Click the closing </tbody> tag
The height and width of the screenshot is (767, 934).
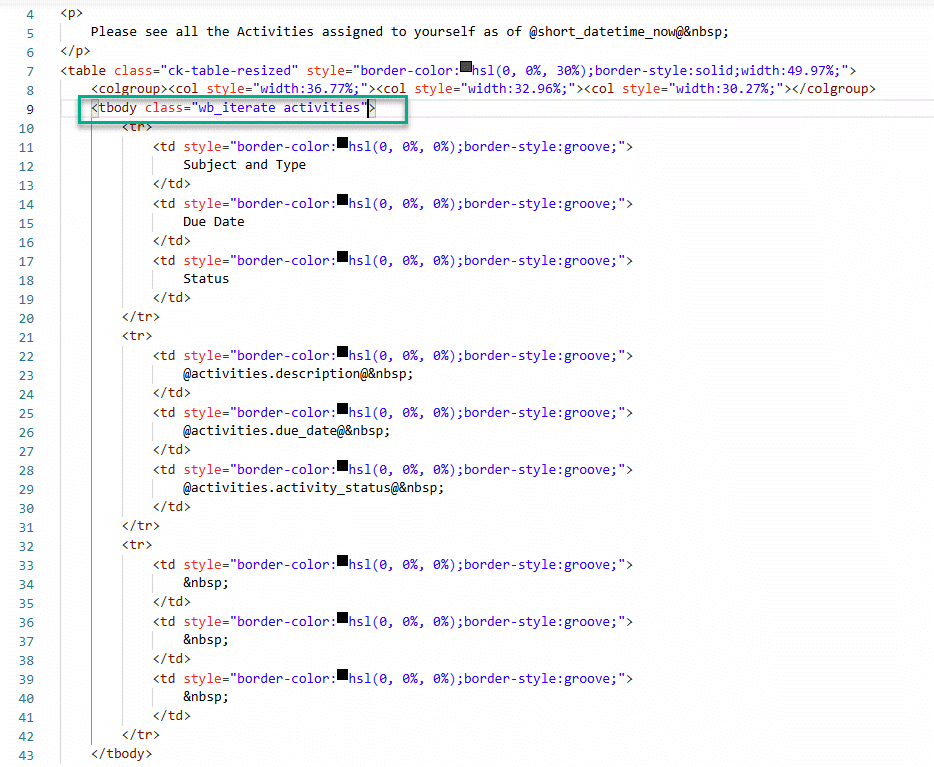[122, 754]
